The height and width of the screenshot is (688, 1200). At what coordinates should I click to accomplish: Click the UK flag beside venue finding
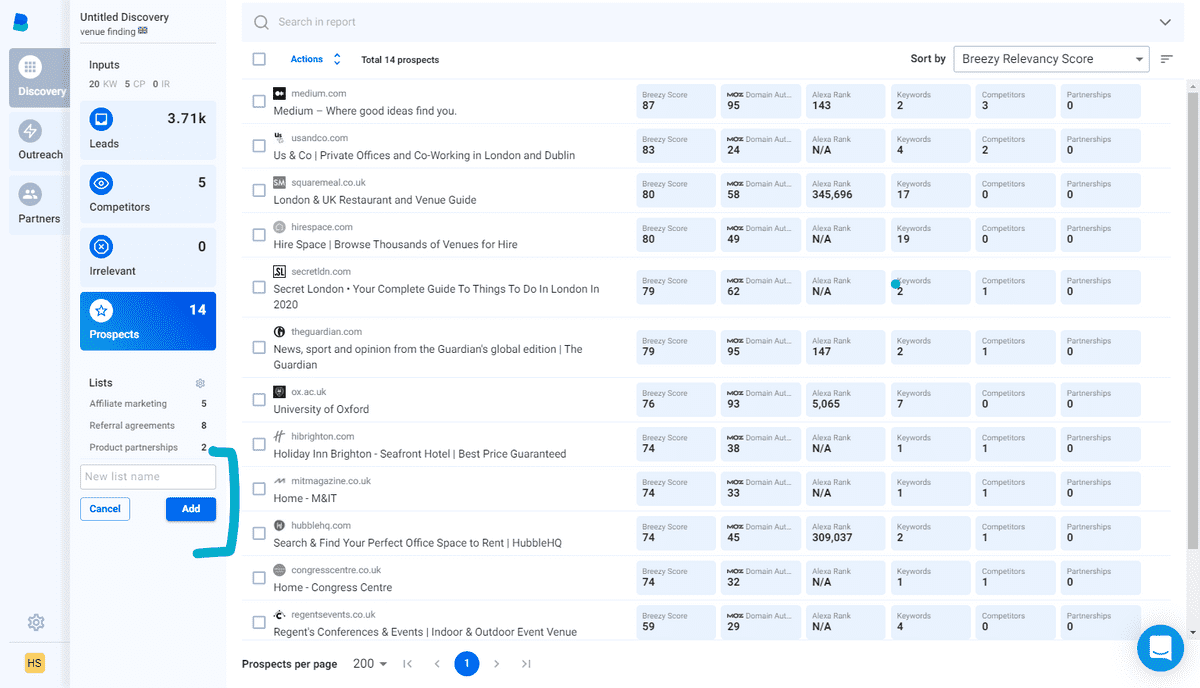point(143,31)
